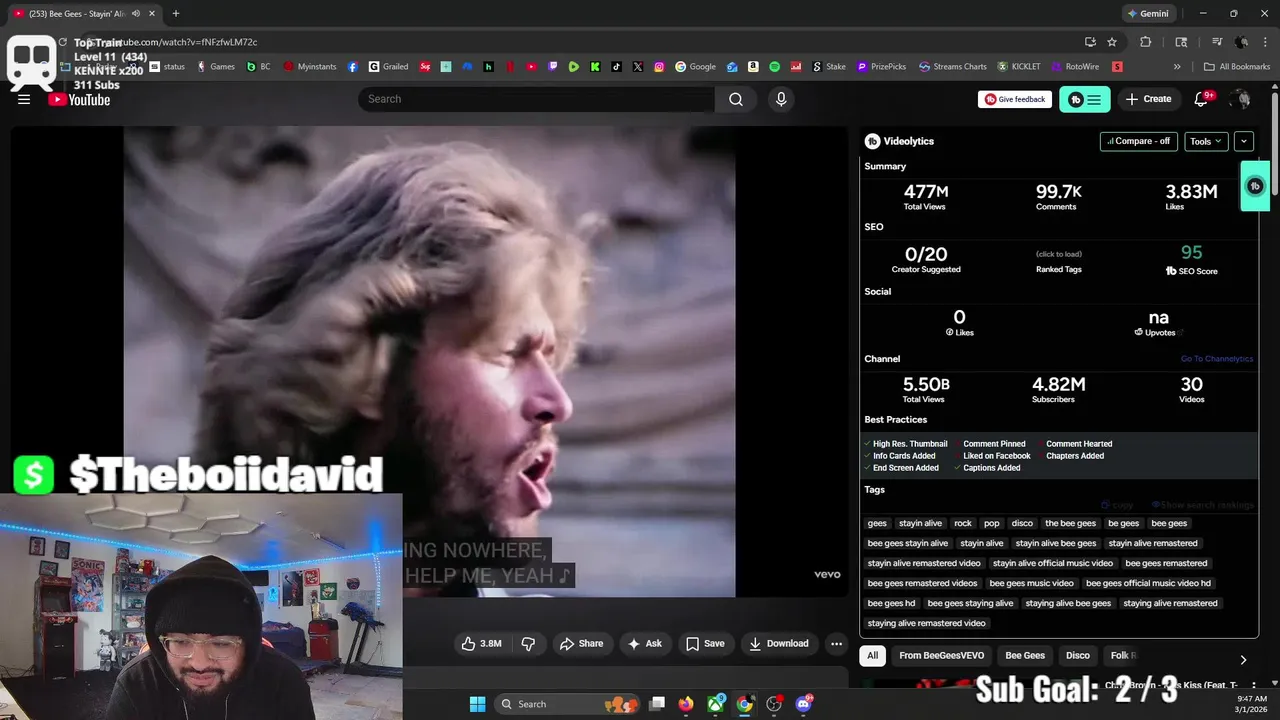Click in the YouTube search field
This screenshot has height=720, width=1280.
536,99
